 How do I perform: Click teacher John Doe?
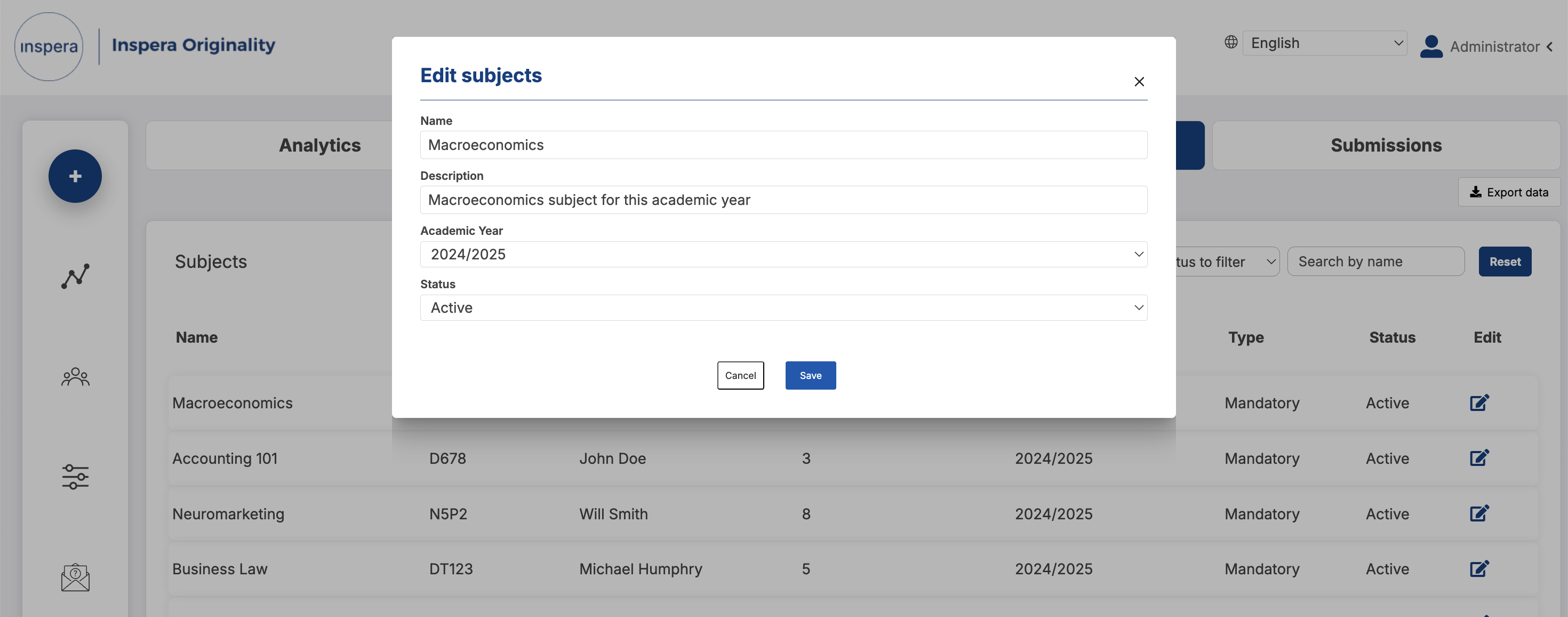click(x=612, y=458)
